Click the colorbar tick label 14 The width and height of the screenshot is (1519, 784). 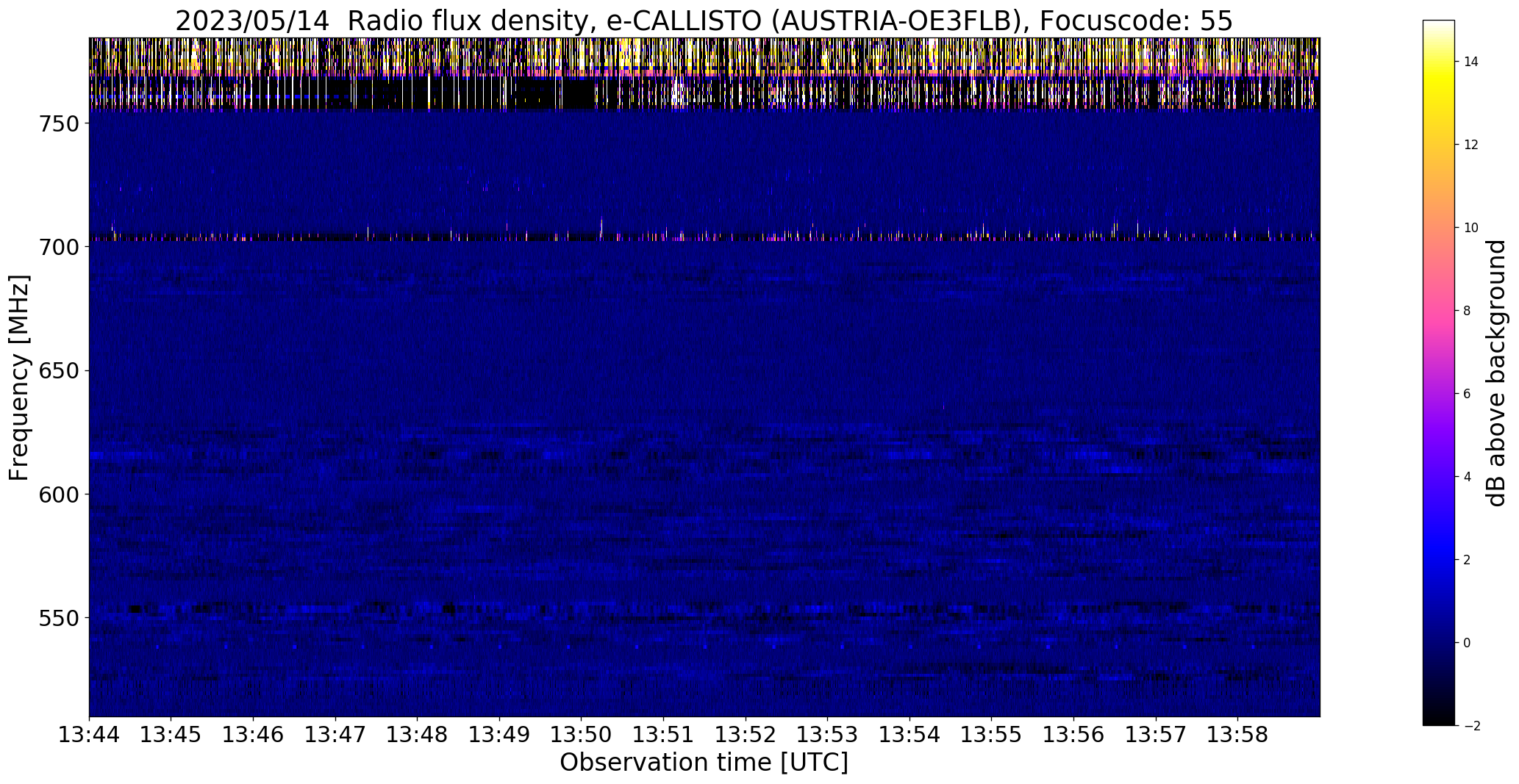(1471, 62)
